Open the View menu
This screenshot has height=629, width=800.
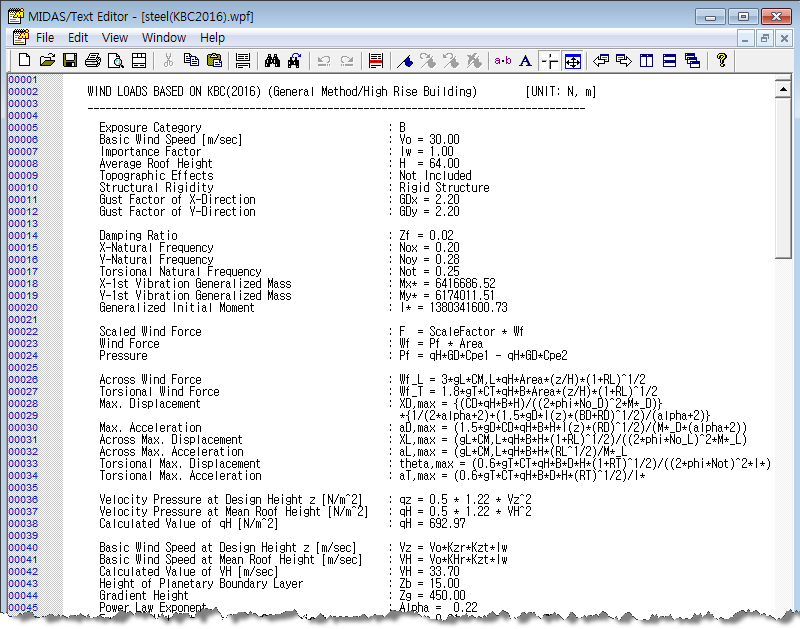115,38
